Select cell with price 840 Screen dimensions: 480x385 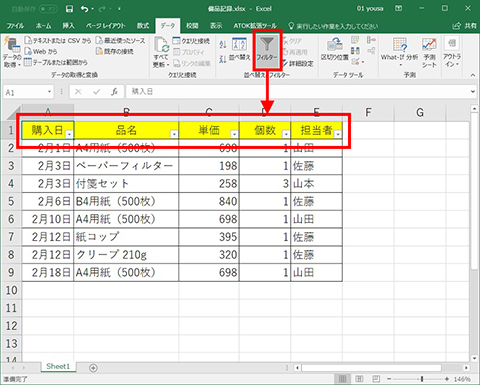[209, 201]
